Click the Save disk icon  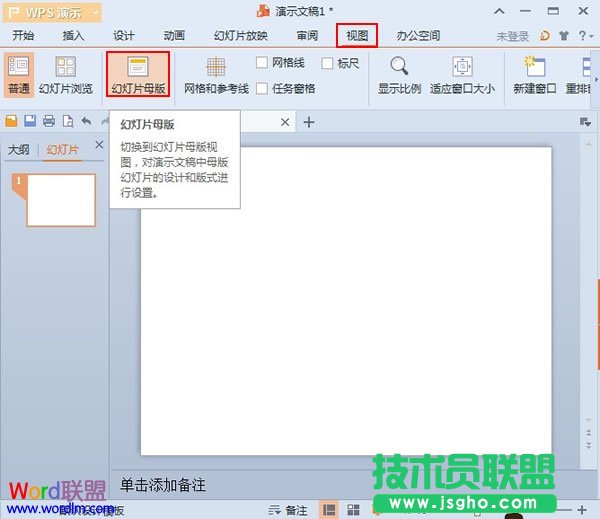click(30, 121)
